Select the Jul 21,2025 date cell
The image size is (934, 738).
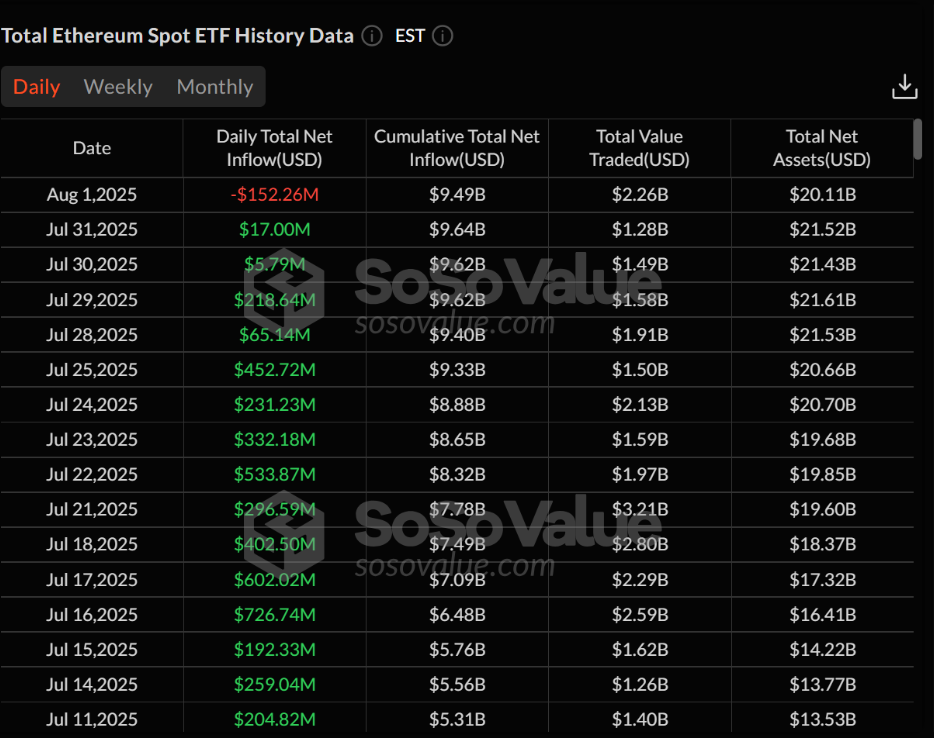point(92,509)
